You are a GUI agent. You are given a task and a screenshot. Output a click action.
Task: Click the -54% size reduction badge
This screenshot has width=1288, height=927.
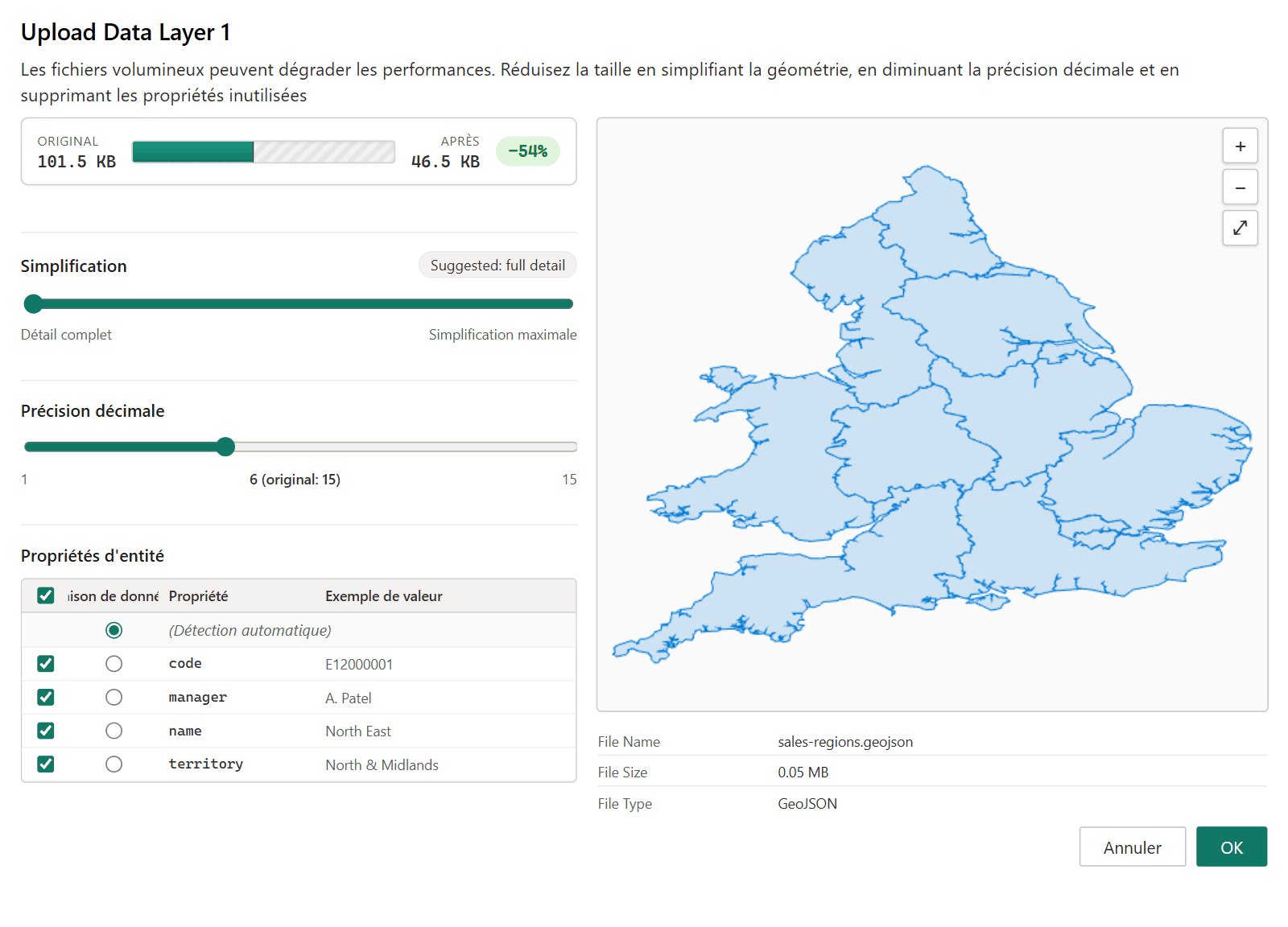point(527,151)
